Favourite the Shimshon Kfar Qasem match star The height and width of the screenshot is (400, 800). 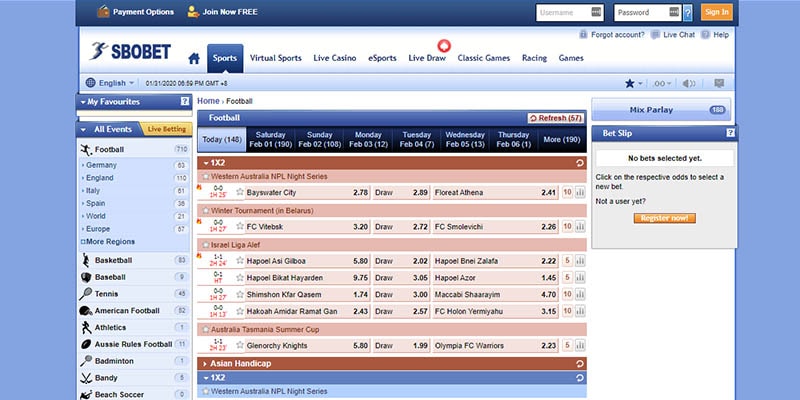click(x=240, y=294)
